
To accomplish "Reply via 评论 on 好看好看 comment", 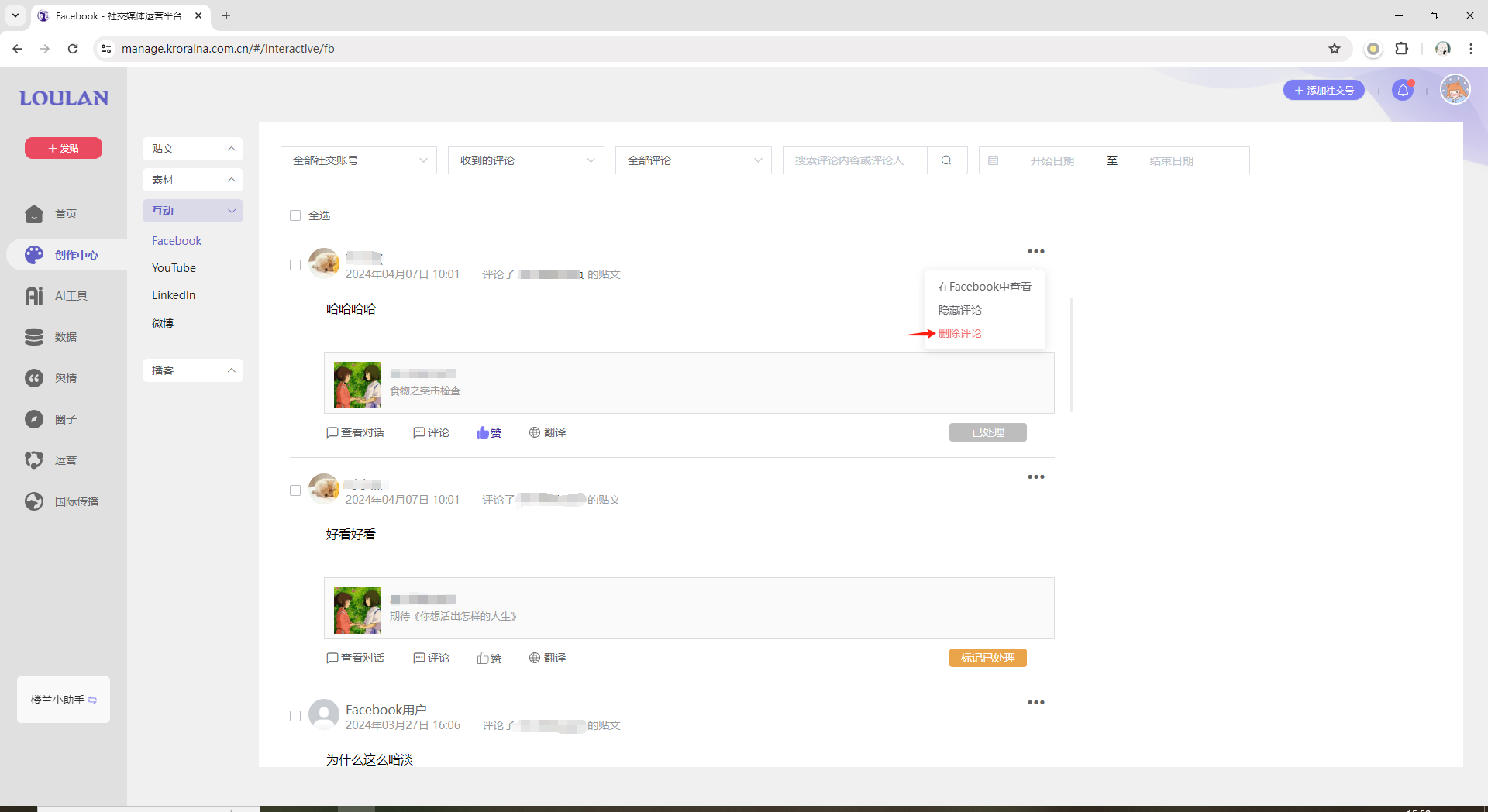I will pos(431,658).
